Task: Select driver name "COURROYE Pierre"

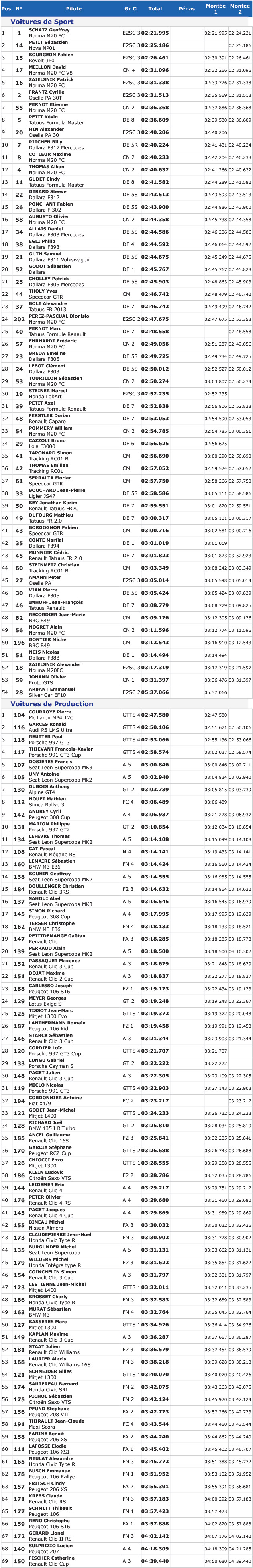Action: [x=50, y=712]
